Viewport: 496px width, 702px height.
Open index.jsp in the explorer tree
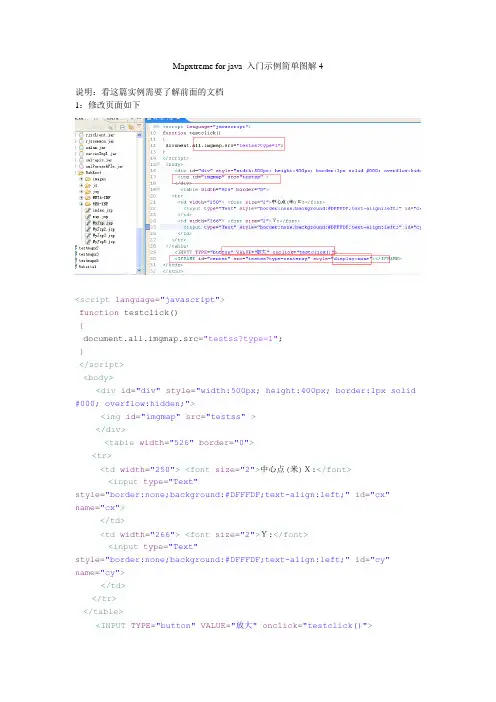click(x=103, y=210)
